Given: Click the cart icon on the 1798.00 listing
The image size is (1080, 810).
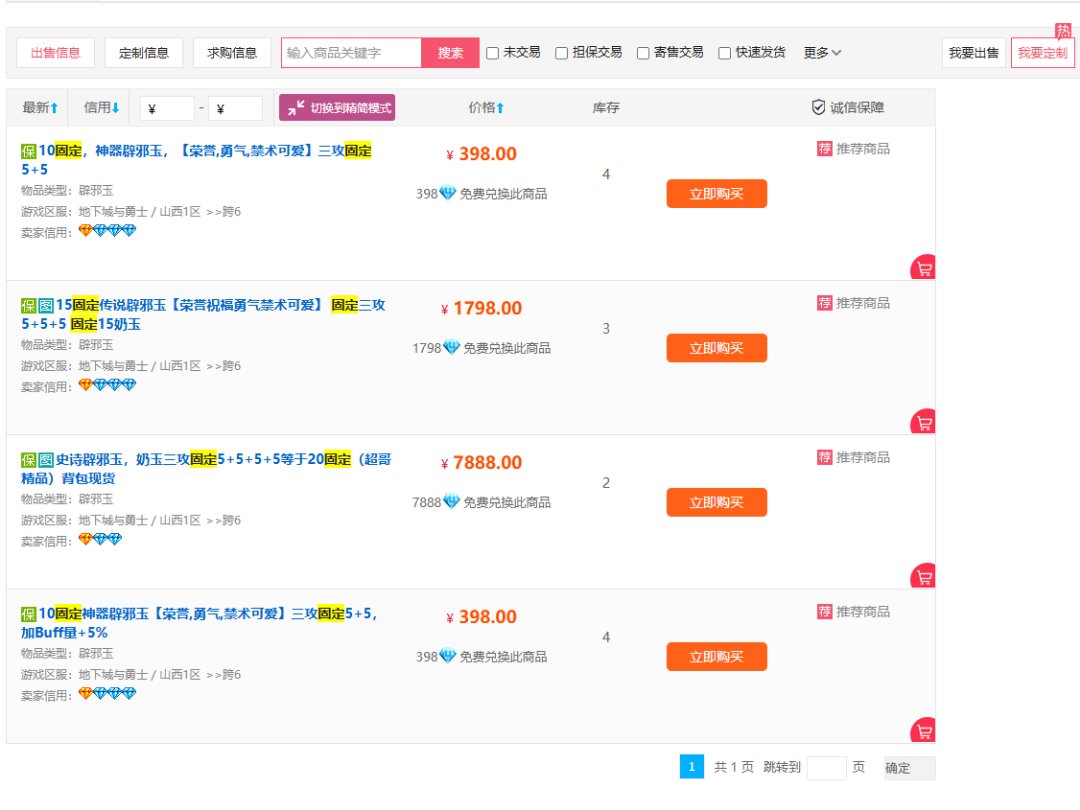Looking at the screenshot, I should pos(924,422).
